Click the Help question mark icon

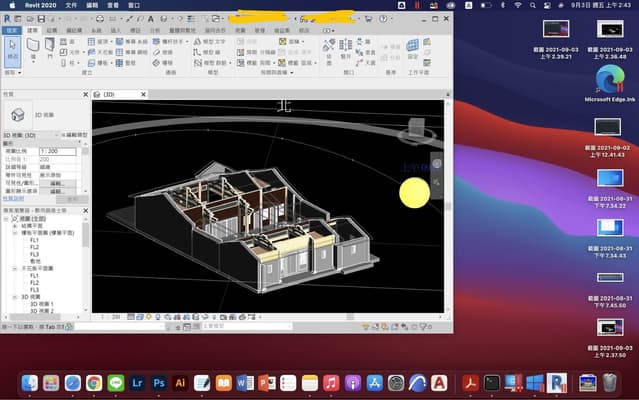[383, 19]
